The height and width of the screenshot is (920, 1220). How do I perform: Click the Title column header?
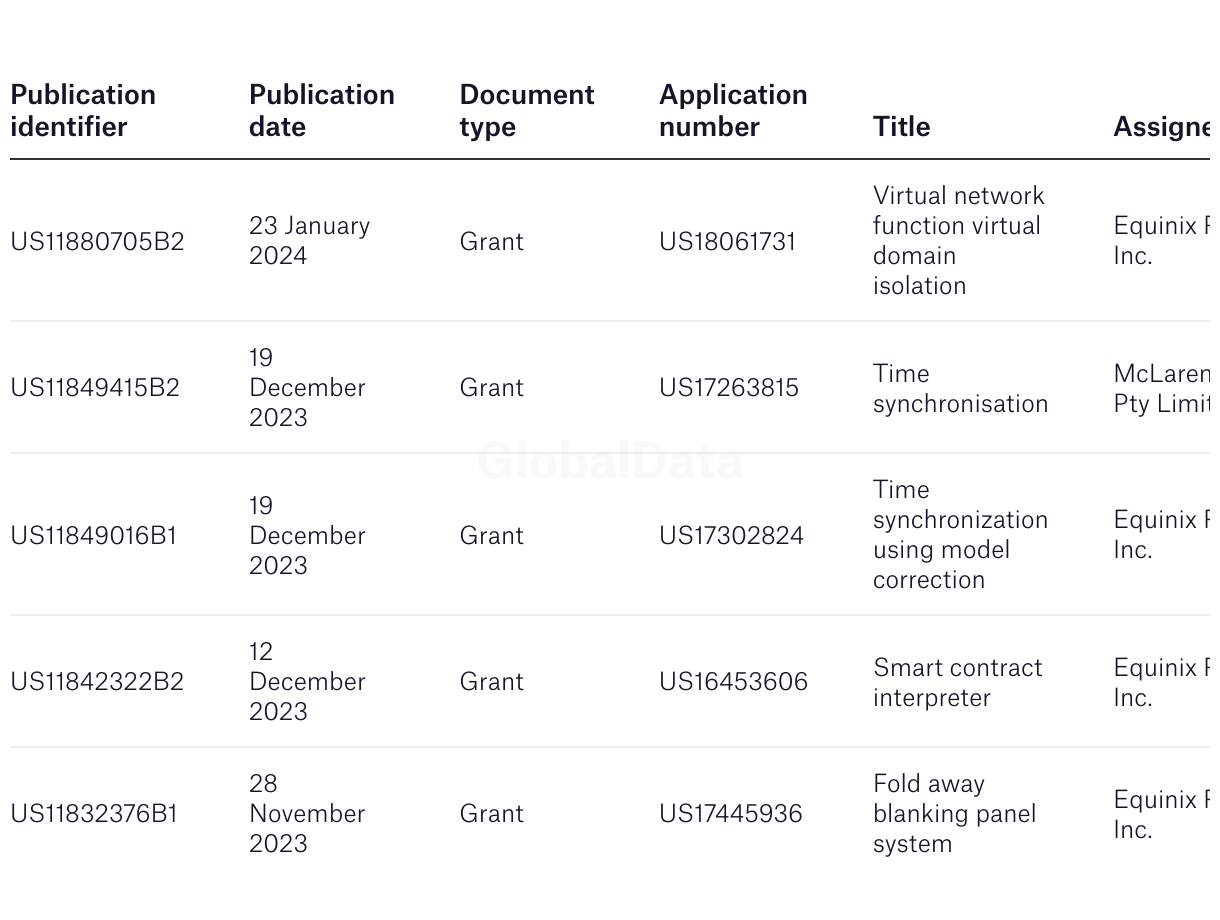901,127
